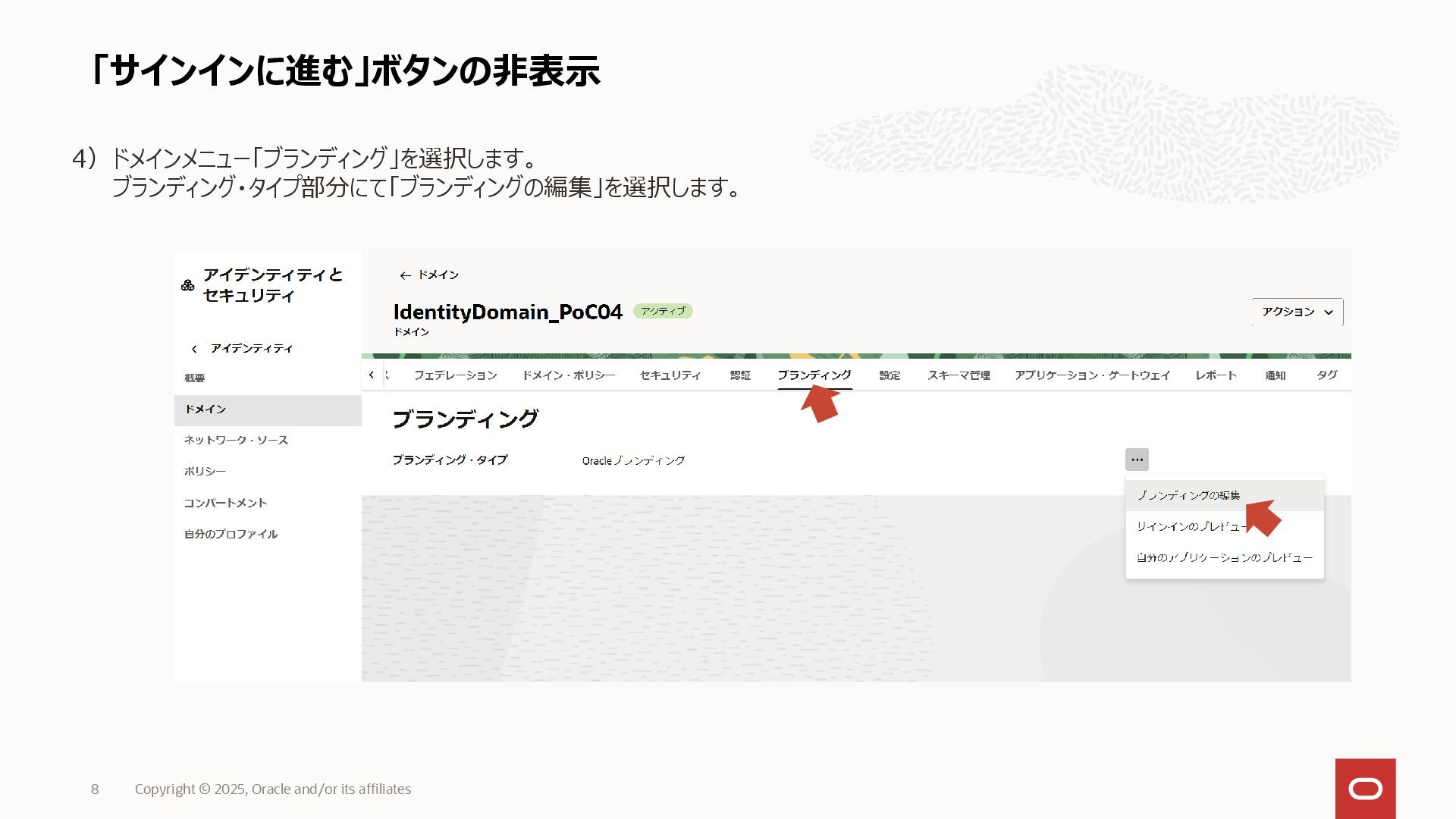Click the ドメイン breadcrumb link
Screen dimensions: 1456x819
coord(438,275)
